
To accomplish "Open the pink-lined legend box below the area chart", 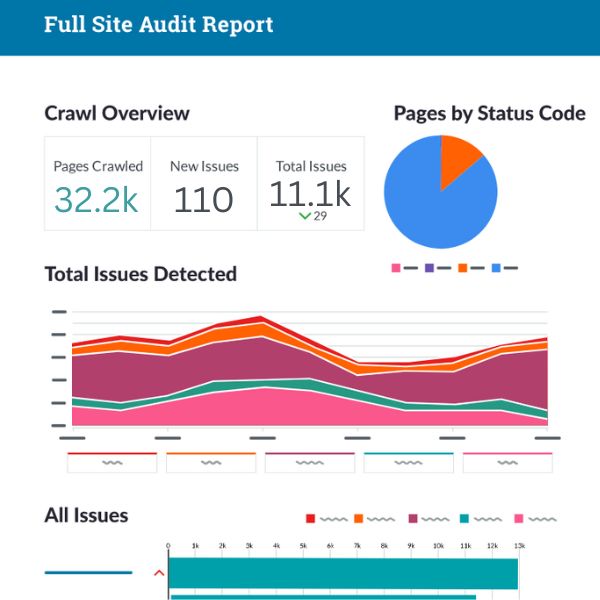I will click(x=508, y=462).
